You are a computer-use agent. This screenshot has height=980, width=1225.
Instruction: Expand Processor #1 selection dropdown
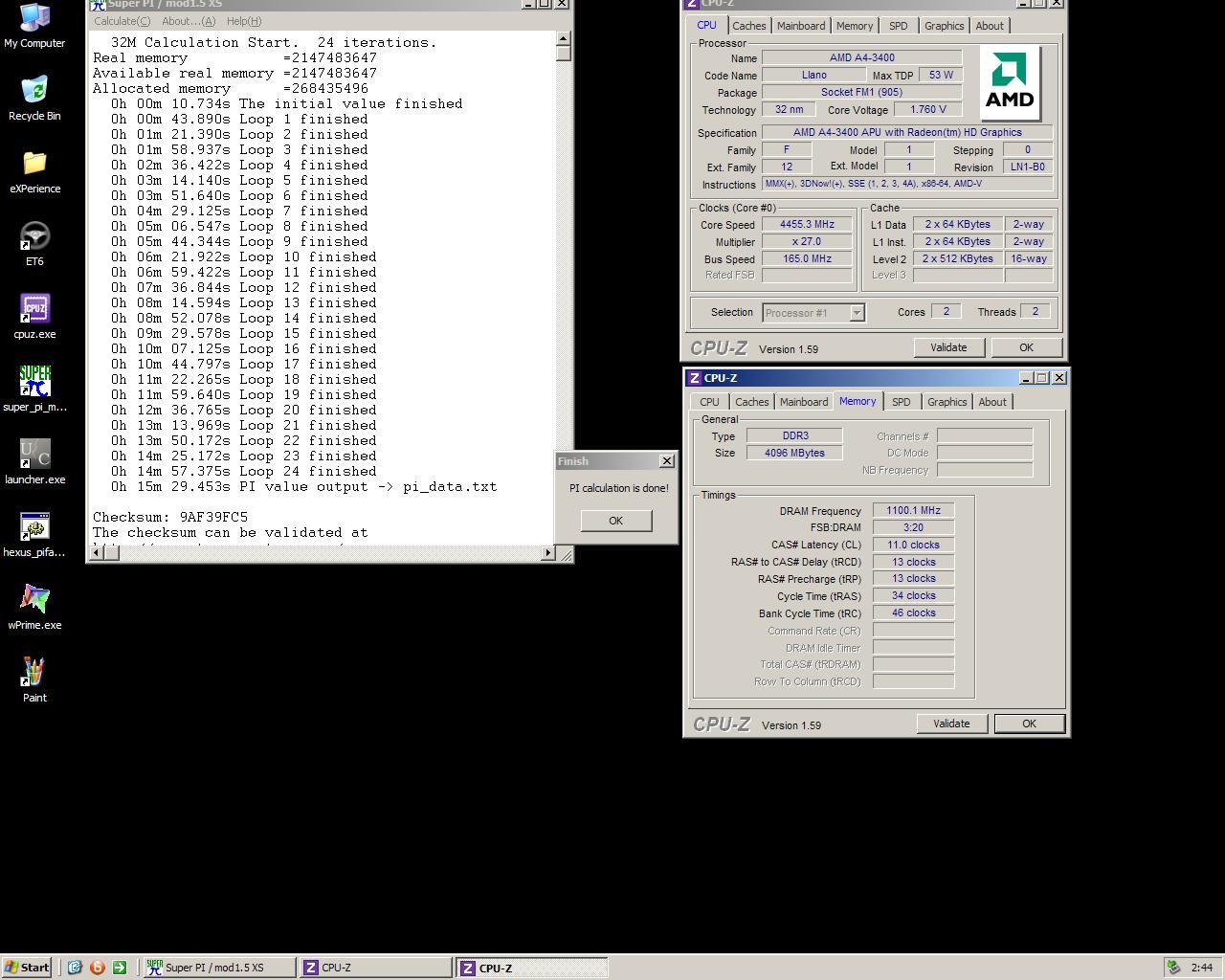[857, 313]
